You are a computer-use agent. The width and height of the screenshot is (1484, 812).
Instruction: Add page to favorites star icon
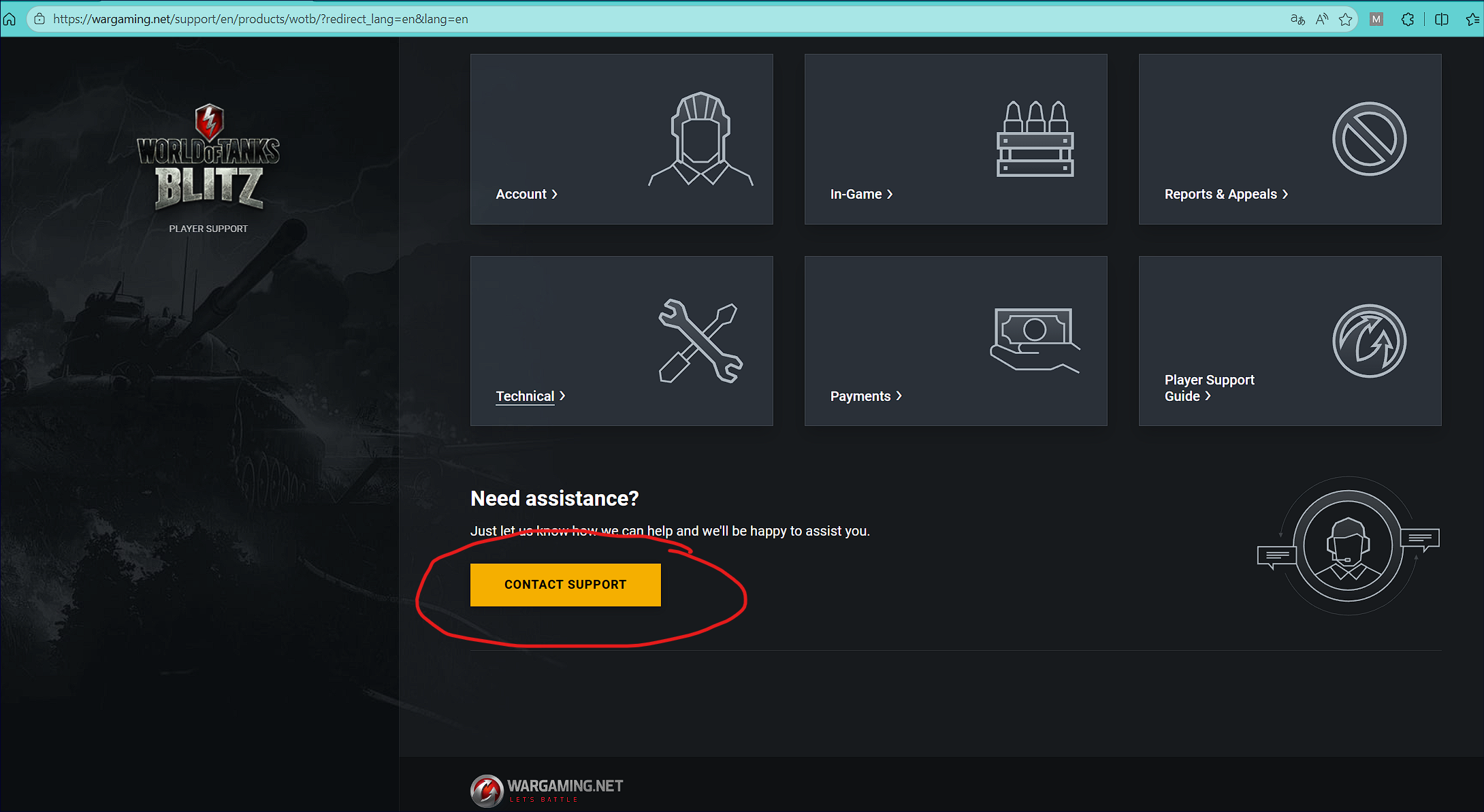[1346, 19]
